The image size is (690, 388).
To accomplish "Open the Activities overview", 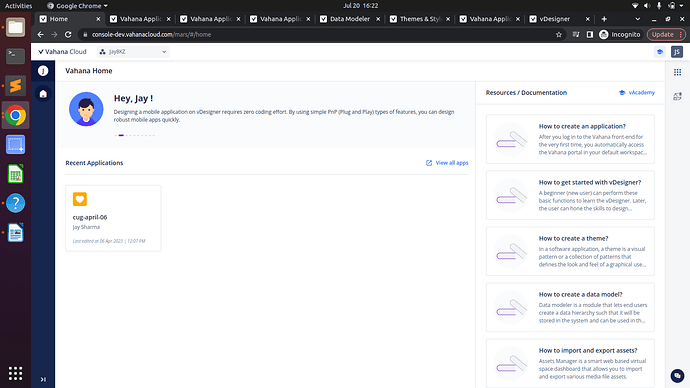I will [18, 6].
